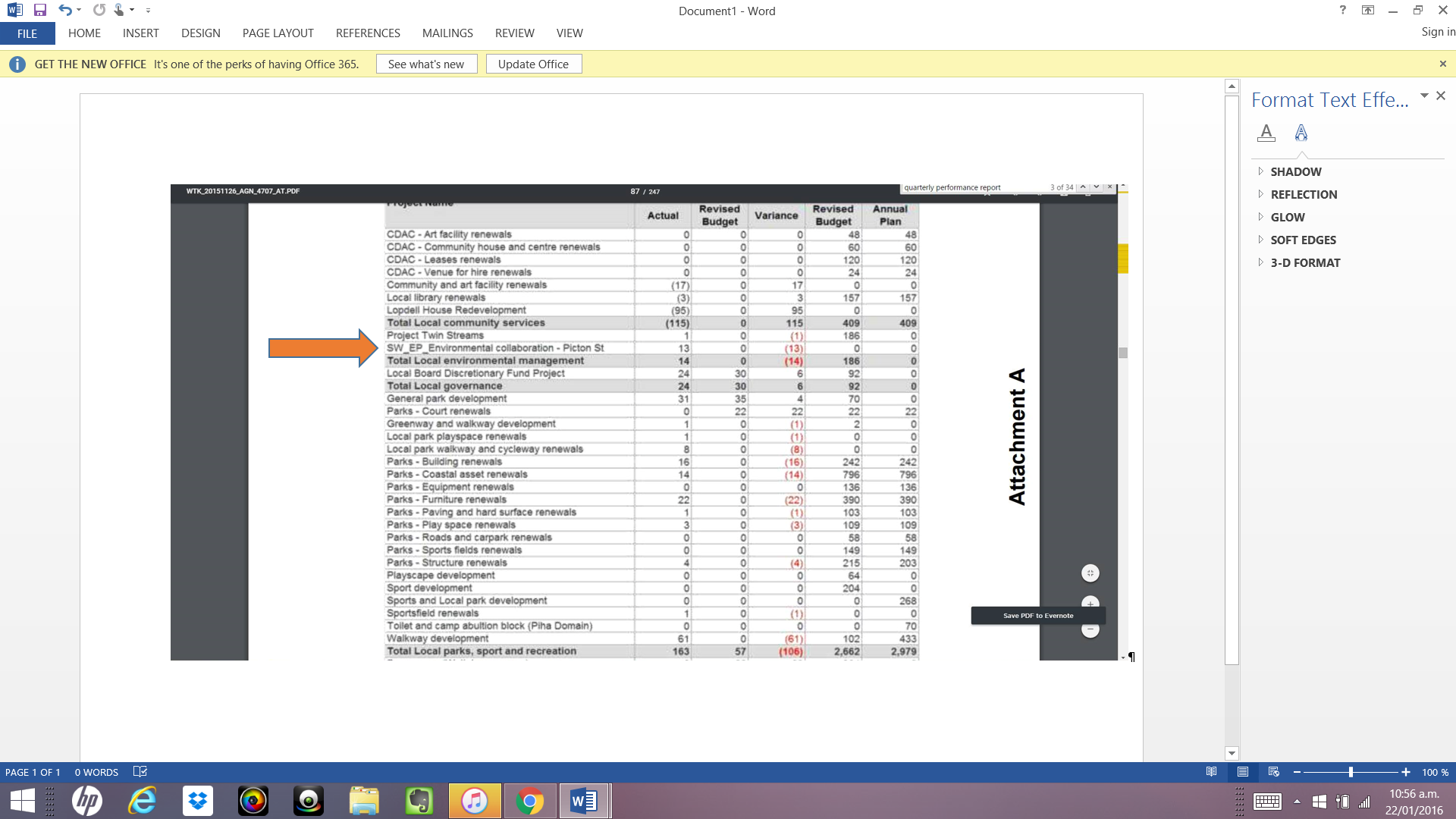This screenshot has width=1456, height=819.
Task: Open Google Chrome from taskbar
Action: point(530,801)
